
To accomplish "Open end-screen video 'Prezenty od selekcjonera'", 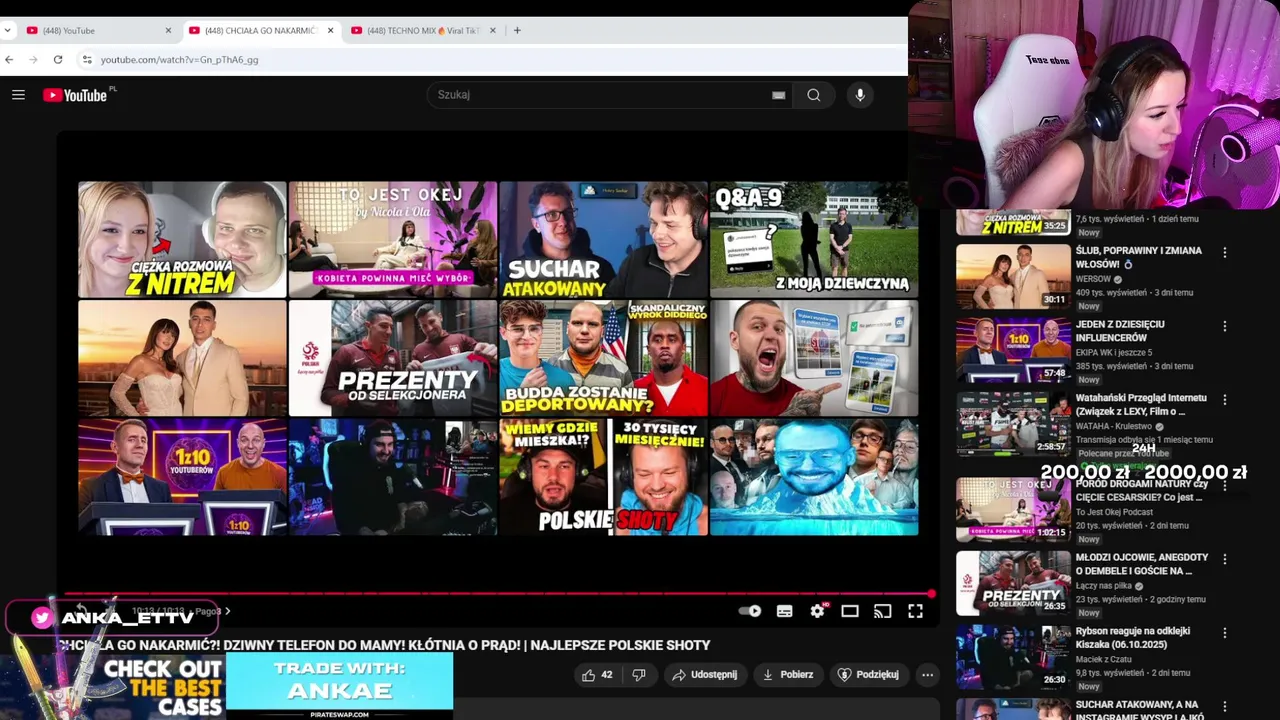I will 393,358.
